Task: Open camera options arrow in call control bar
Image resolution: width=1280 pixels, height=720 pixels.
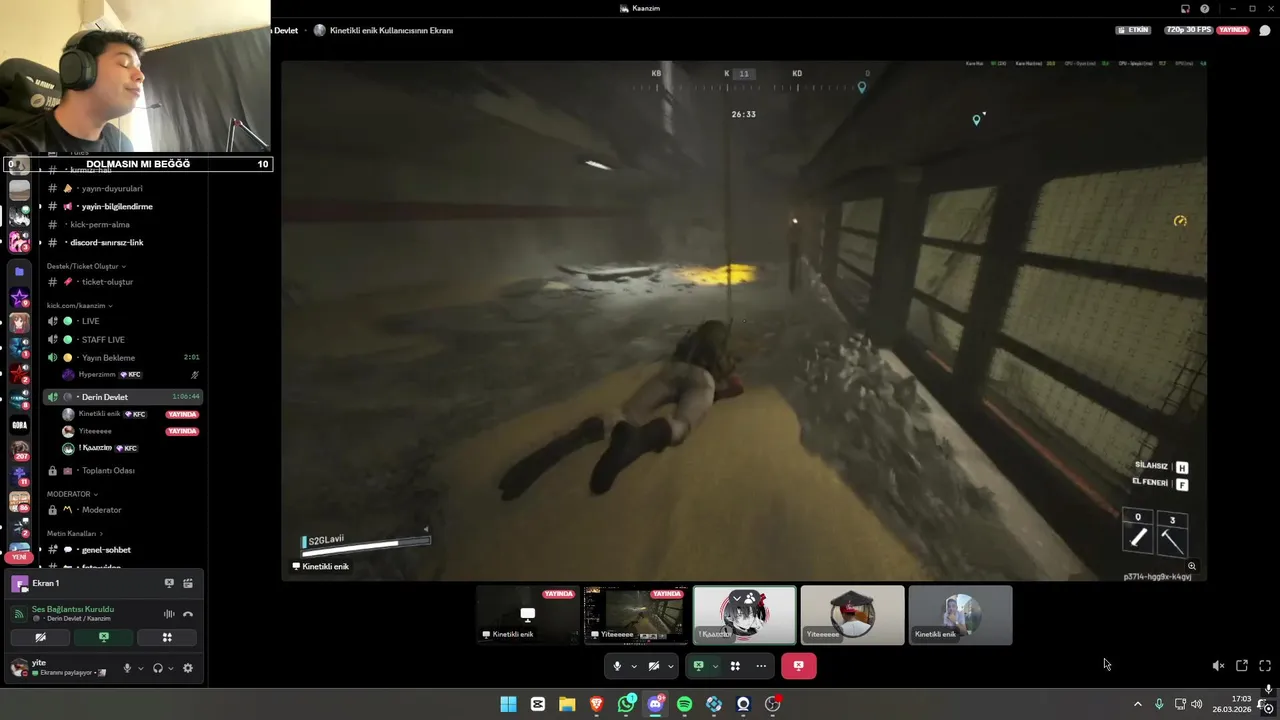Action: coord(670,666)
